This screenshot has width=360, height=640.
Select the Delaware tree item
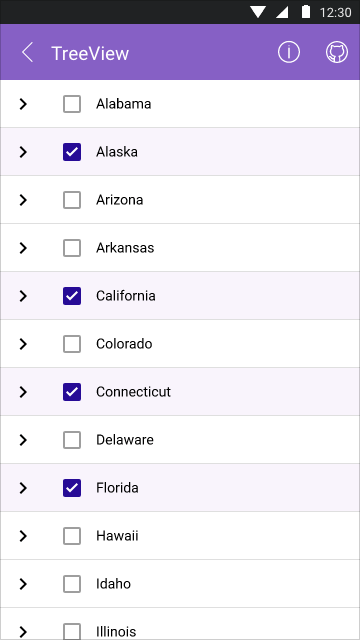point(180,440)
